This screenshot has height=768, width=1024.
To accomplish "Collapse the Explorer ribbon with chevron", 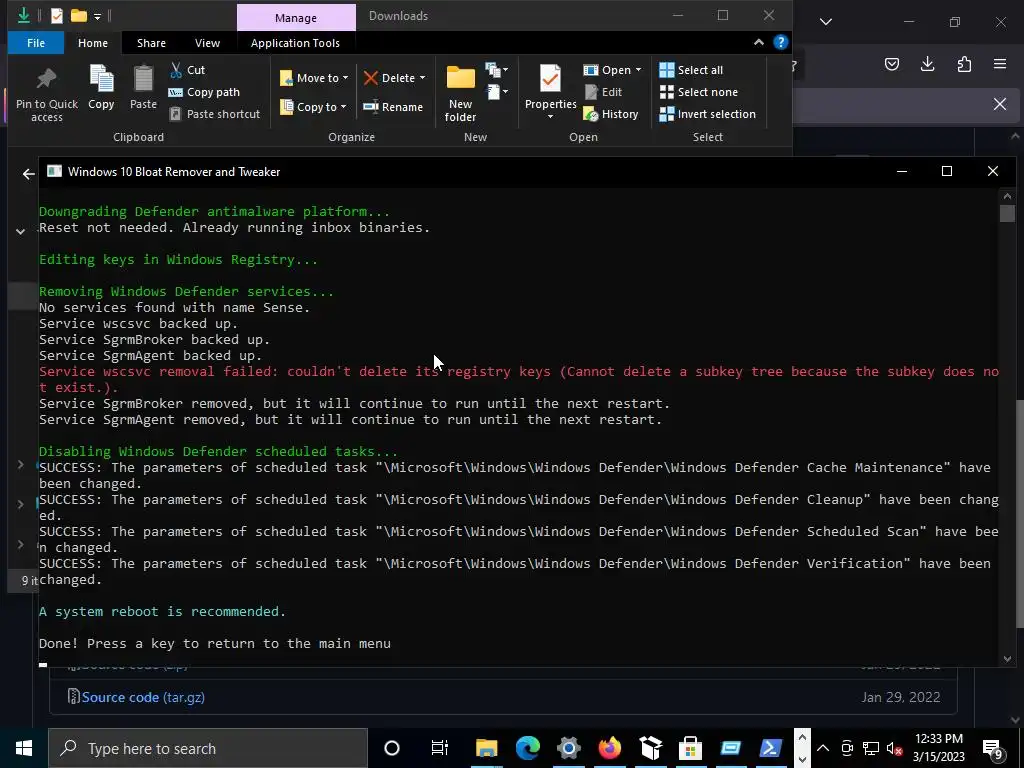I will click(x=758, y=42).
